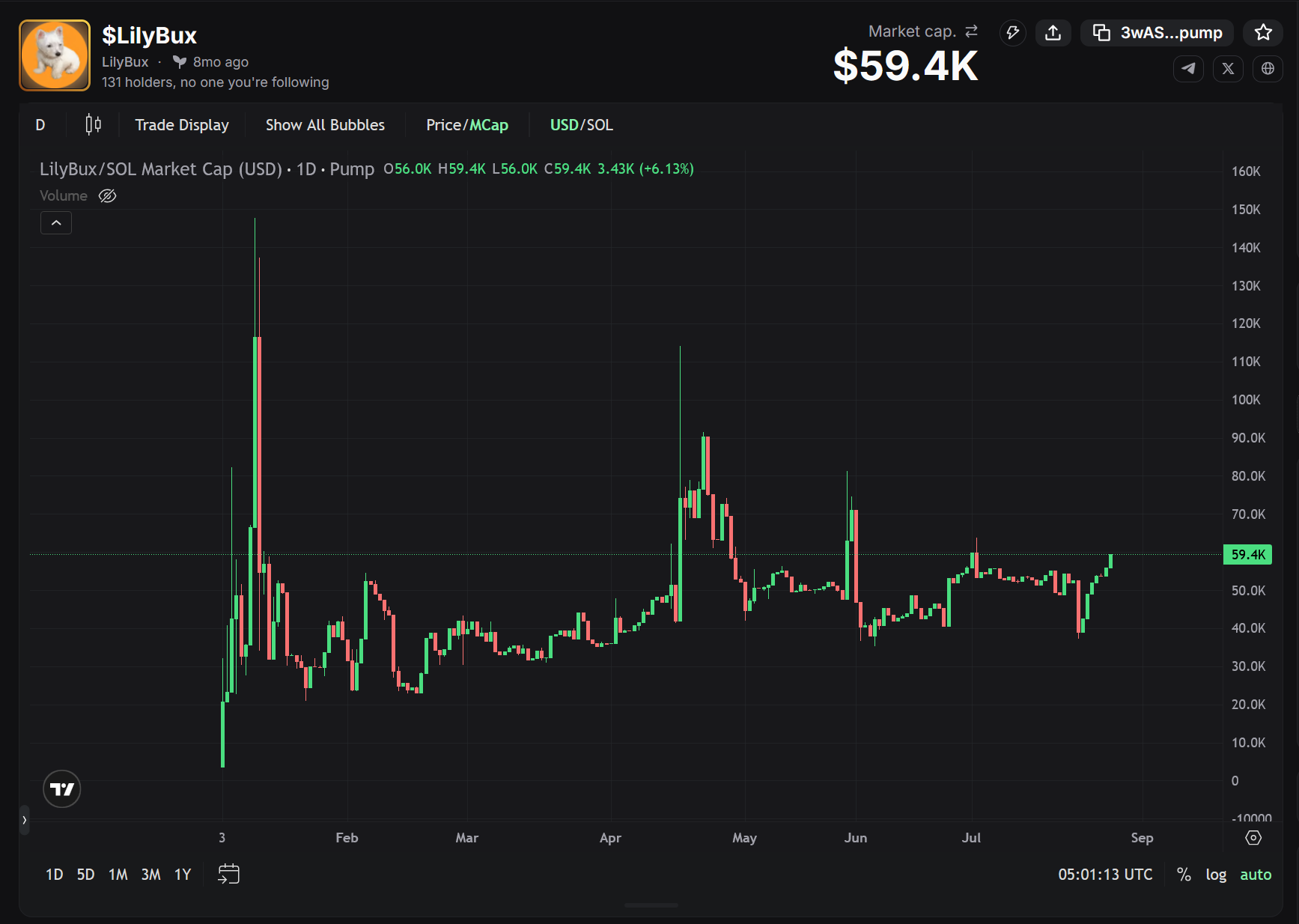Toggle Volume indicator visibility eye
The image size is (1299, 924).
pos(108,196)
